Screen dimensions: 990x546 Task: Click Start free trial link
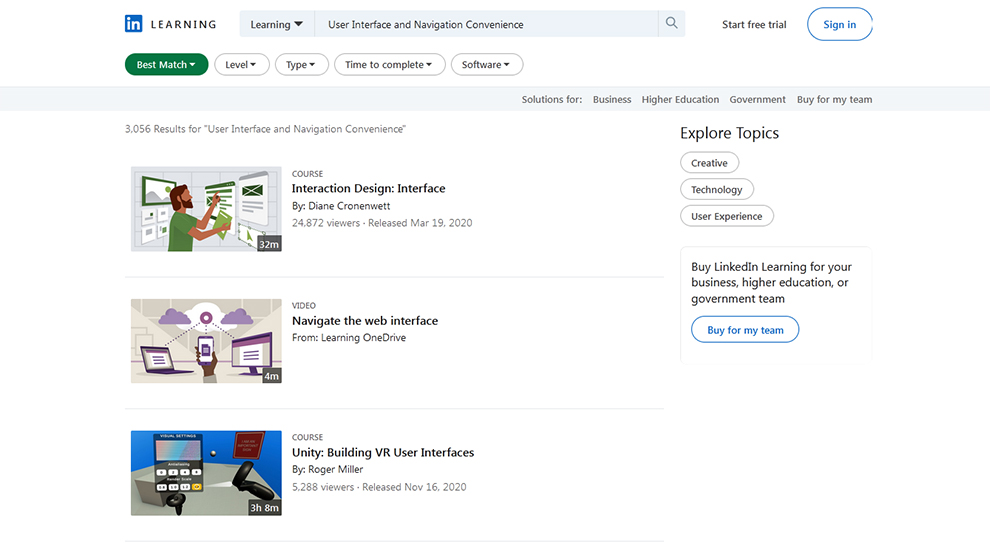coord(754,25)
